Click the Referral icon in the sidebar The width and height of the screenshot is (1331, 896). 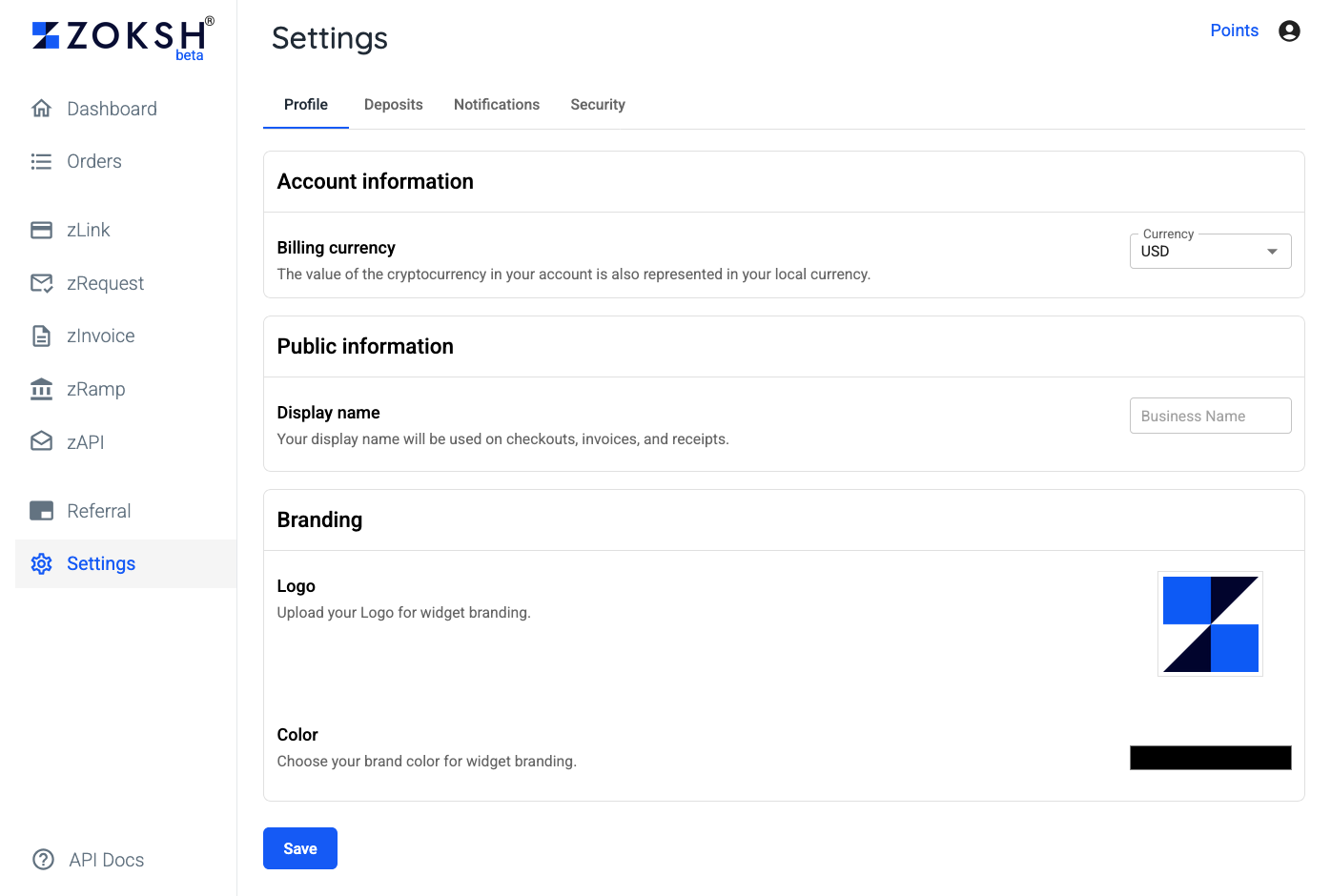click(41, 511)
